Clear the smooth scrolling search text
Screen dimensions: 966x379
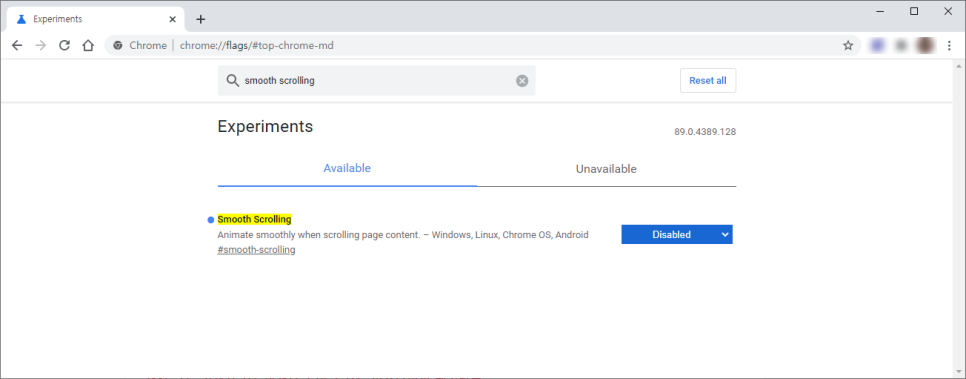(x=522, y=81)
